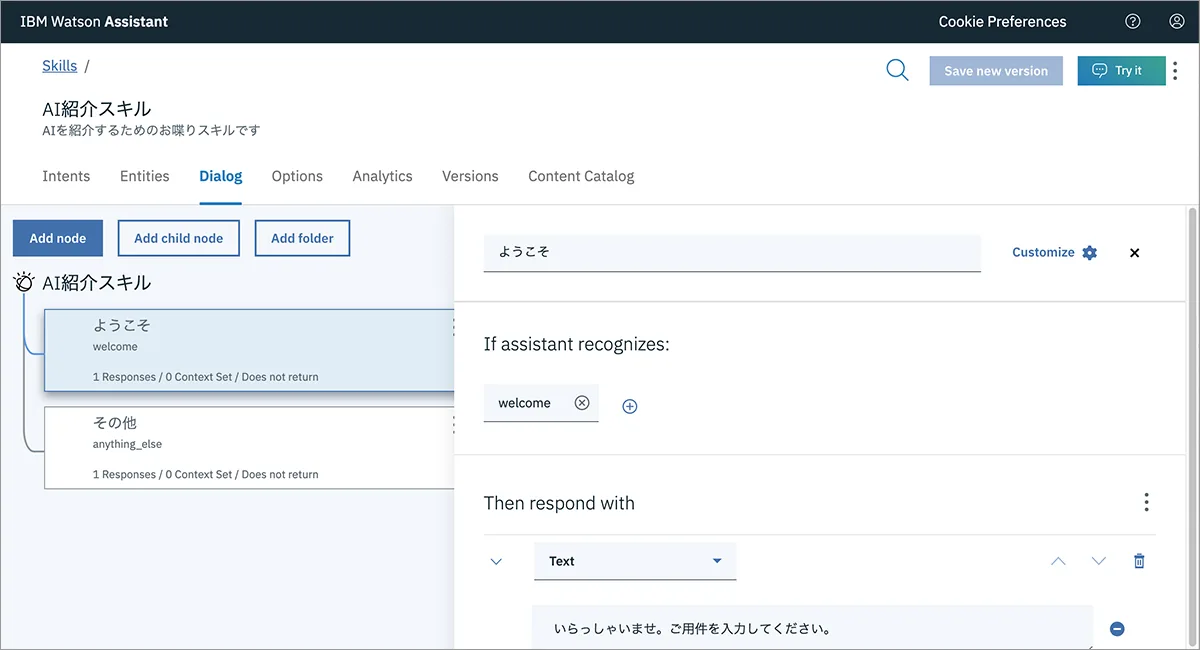Delete the Text response with trash icon
Viewport: 1200px width, 650px height.
pyautogui.click(x=1139, y=561)
